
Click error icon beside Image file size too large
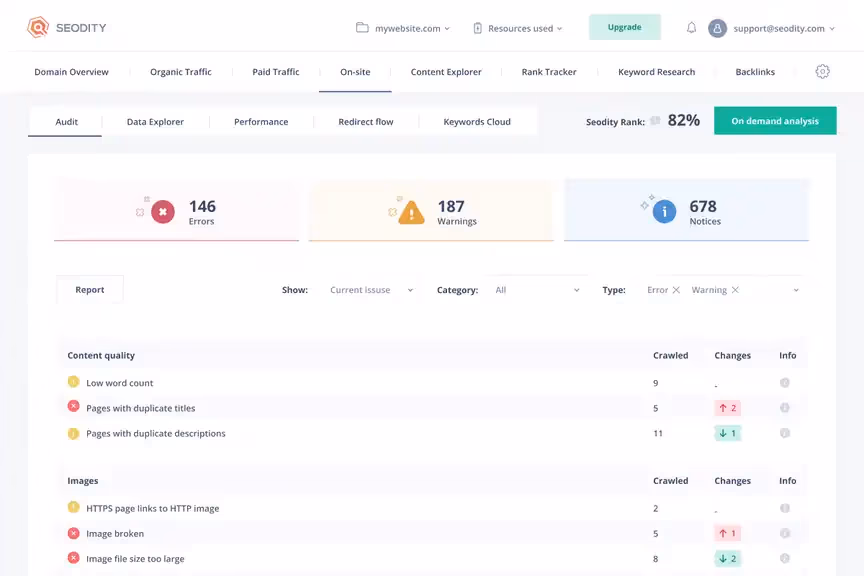point(73,558)
